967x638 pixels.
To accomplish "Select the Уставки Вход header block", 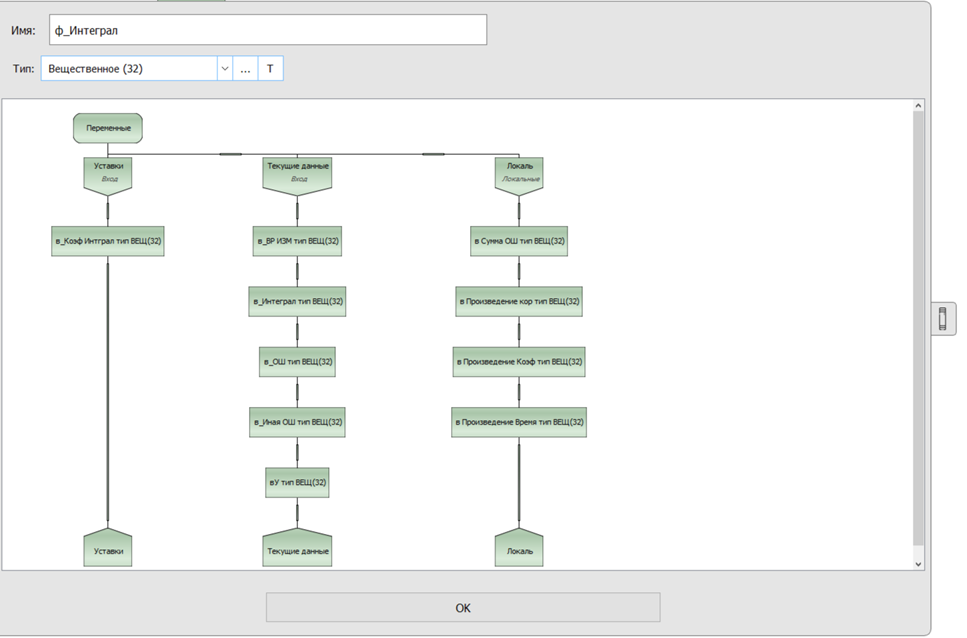I will pos(108,172).
